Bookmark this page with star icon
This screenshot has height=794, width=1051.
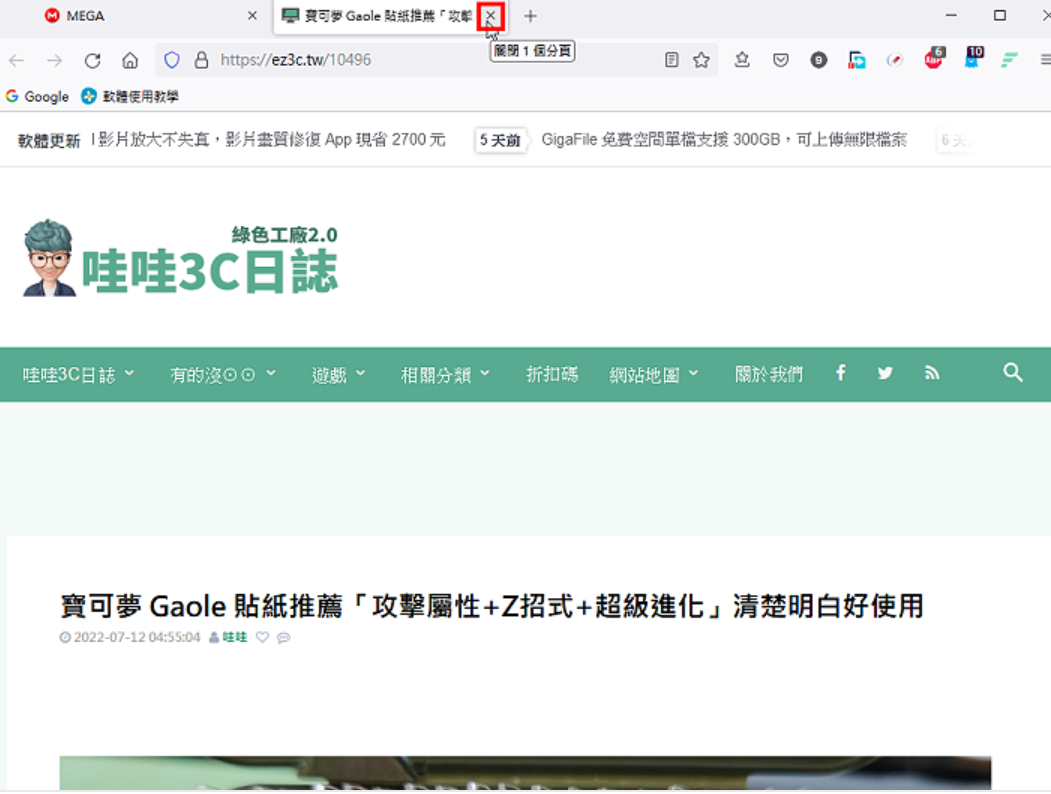pyautogui.click(x=701, y=60)
